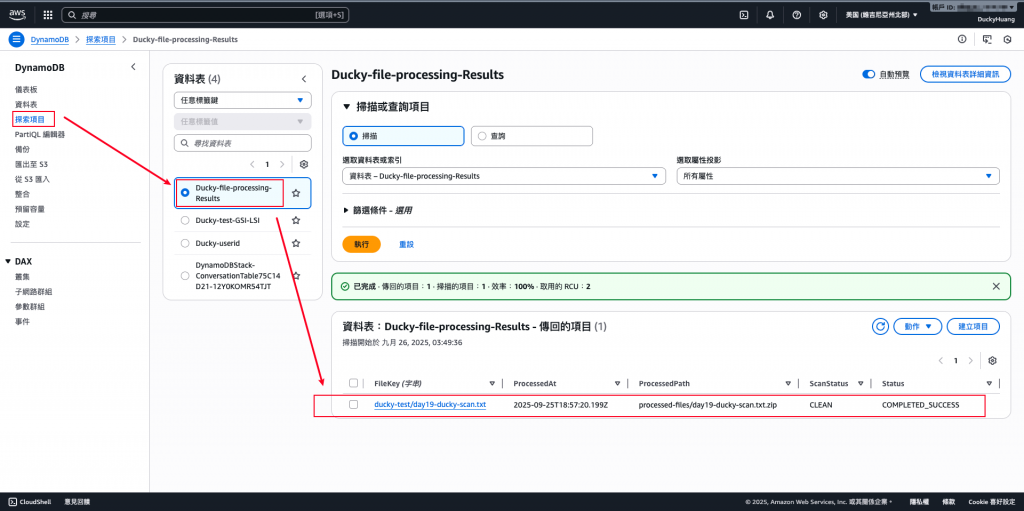
Task: Open 儀表板 in side navigation
Action: pos(26,89)
